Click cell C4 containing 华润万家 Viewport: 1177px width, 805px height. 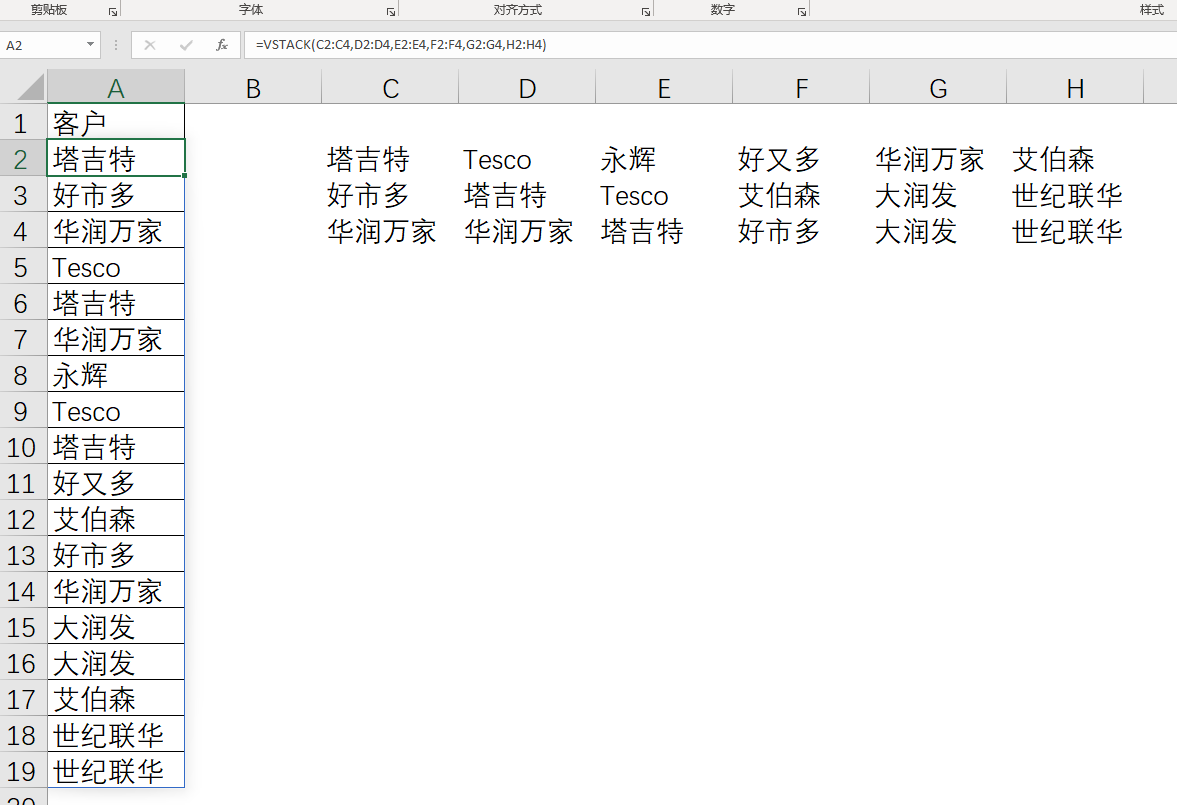click(390, 231)
